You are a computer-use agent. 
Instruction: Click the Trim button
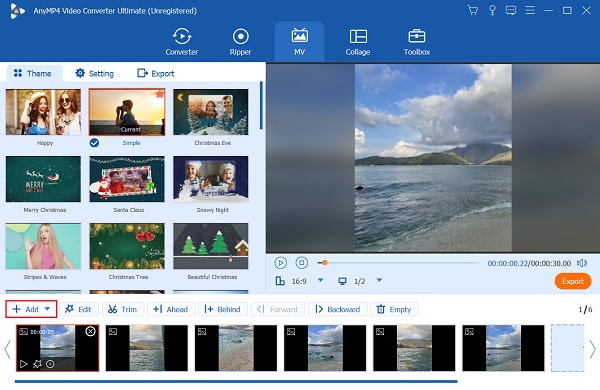(123, 309)
